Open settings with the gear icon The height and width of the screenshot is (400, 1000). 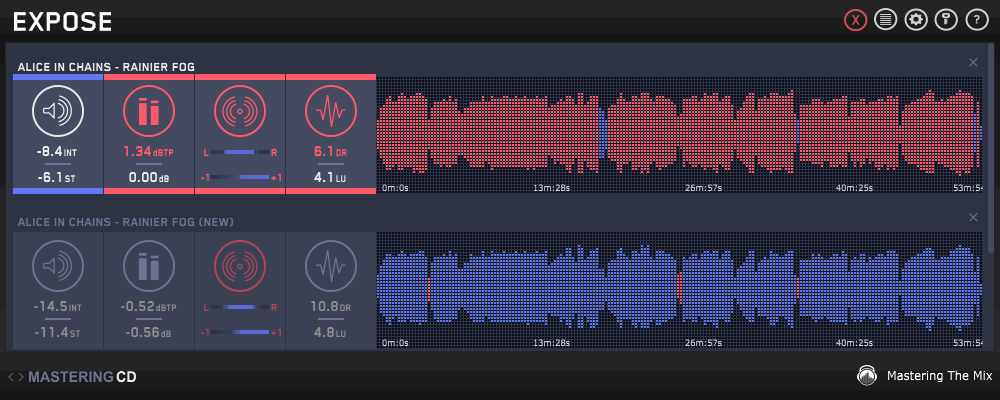click(x=915, y=20)
